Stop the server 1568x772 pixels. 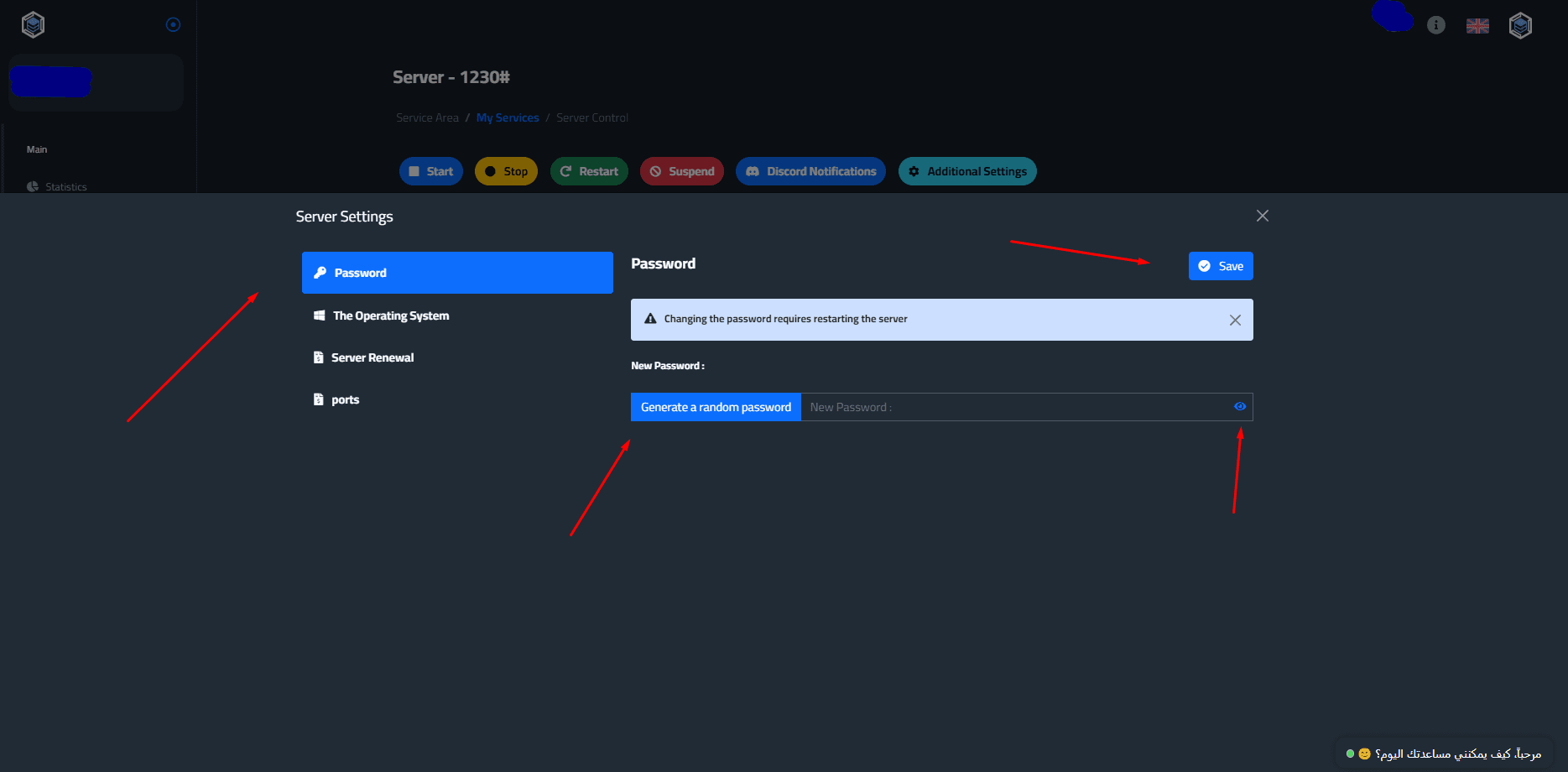(506, 171)
